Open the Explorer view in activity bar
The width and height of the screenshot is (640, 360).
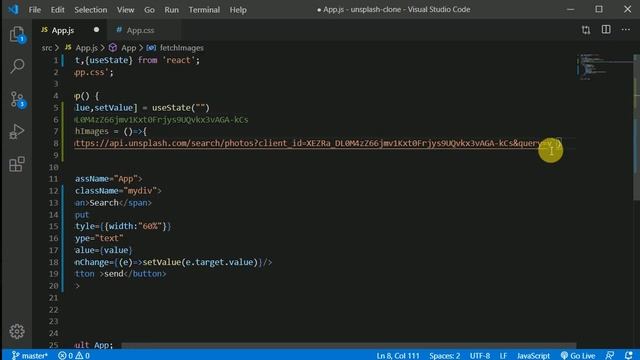17,35
